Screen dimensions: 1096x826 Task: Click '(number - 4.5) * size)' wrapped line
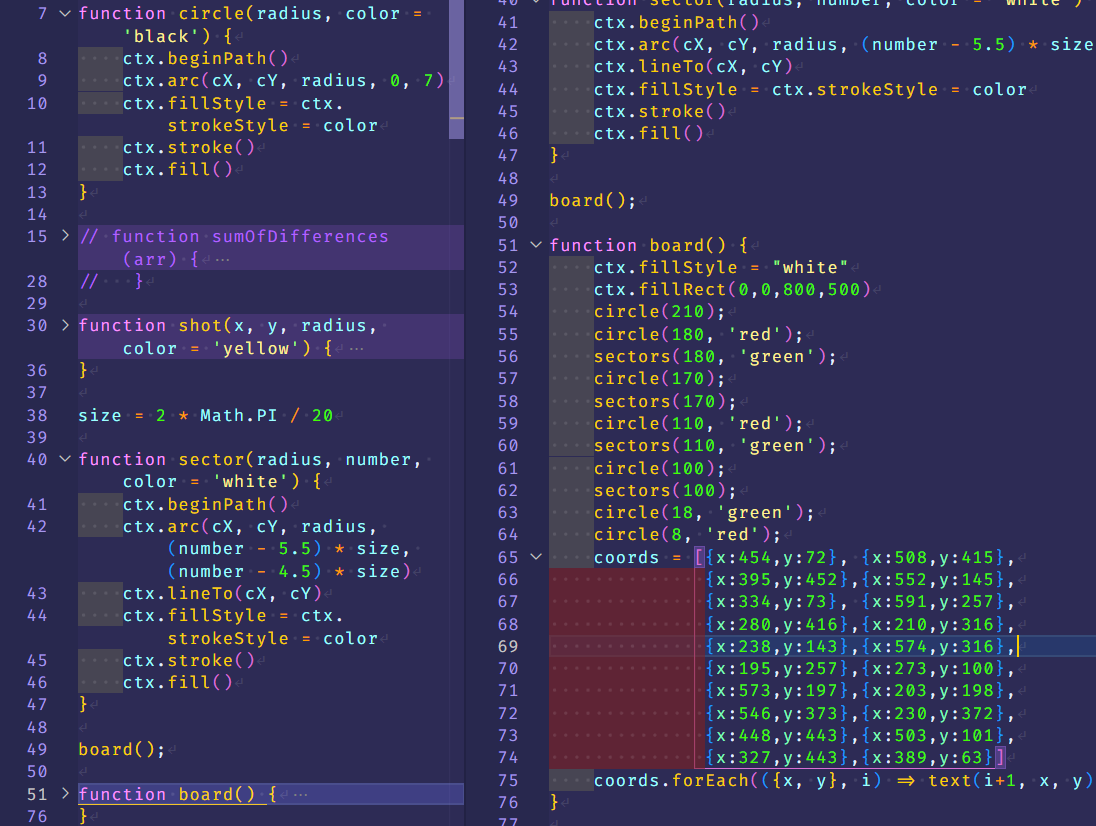pos(289,571)
